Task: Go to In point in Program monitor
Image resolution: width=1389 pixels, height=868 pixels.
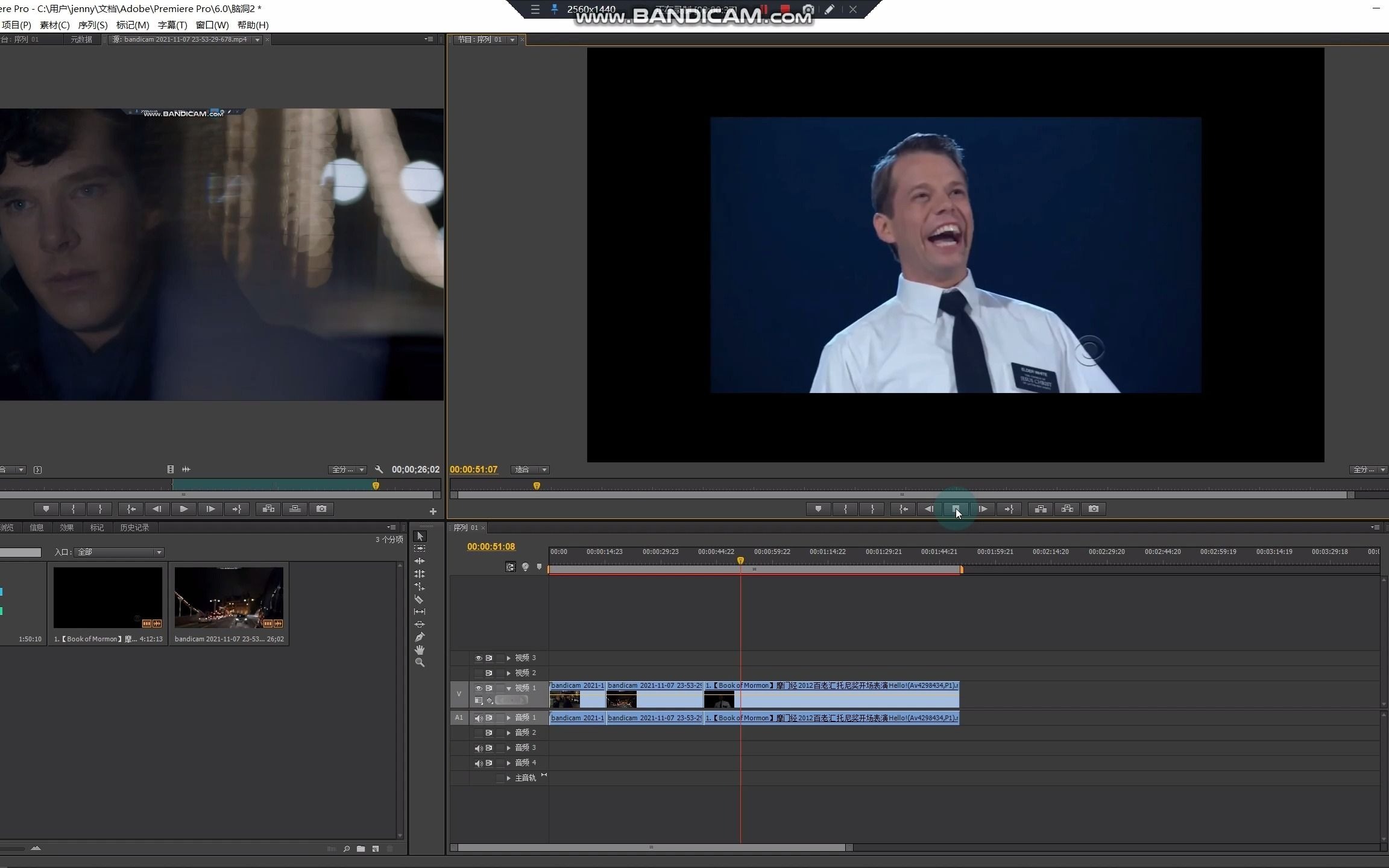Action: point(903,509)
